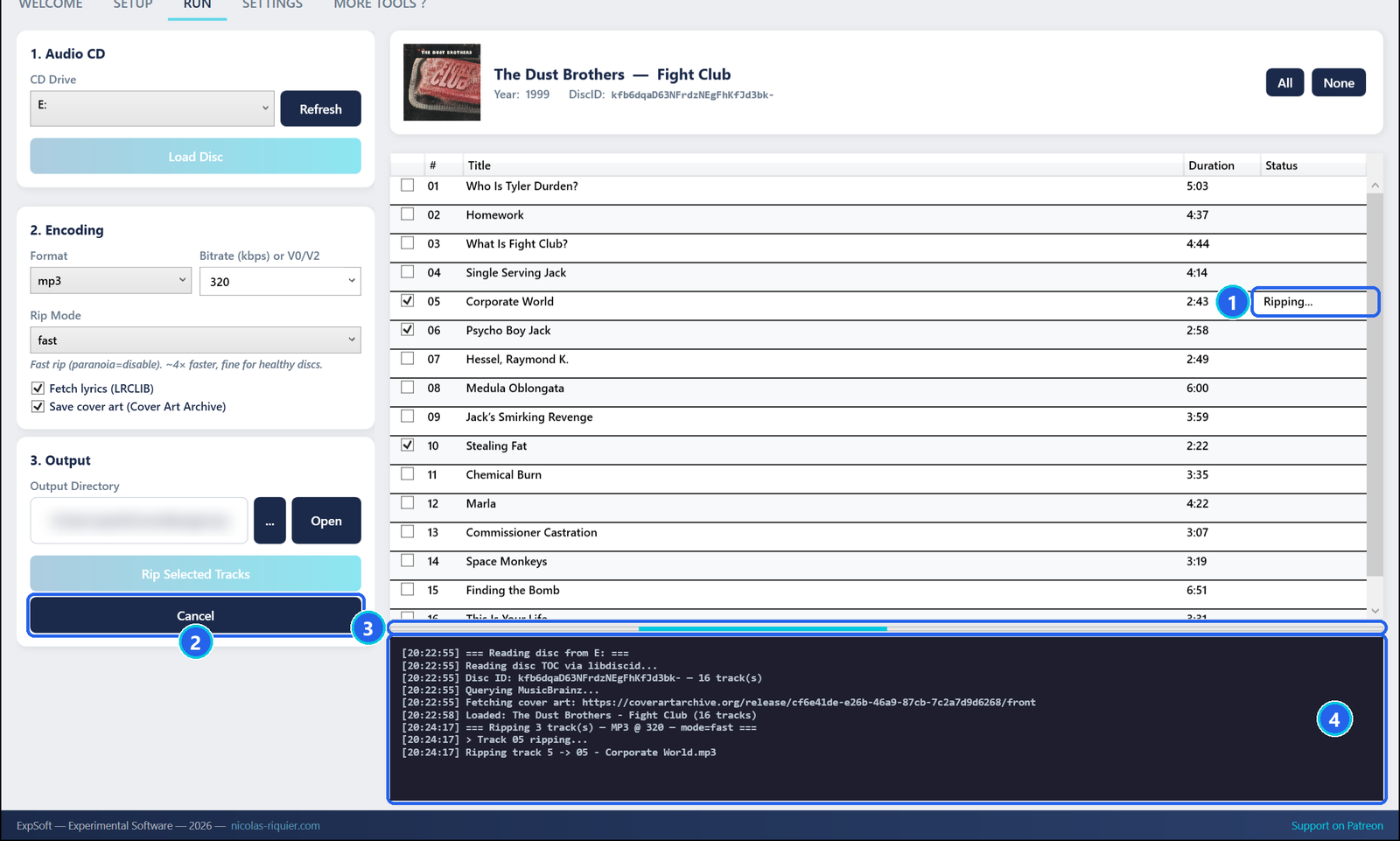Cancel the ripping process
Screen dimensions: 1400x841
tap(195, 616)
